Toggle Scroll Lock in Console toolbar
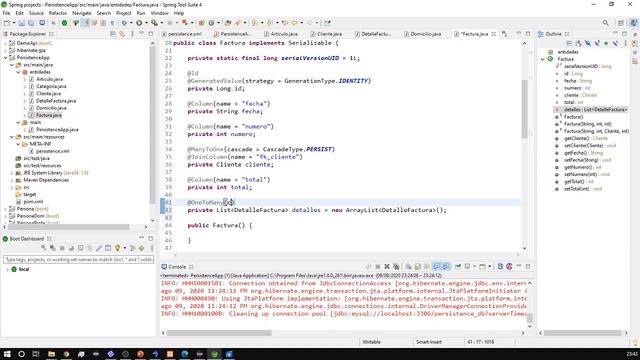 pyautogui.click(x=418, y=267)
